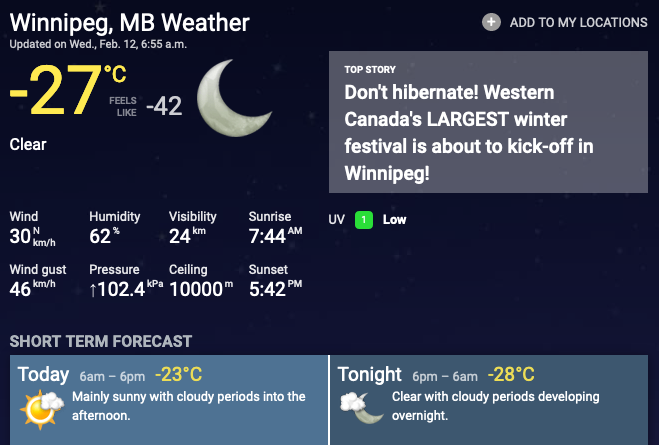Click the plus icon beside Add To My Locations
This screenshot has width=659, height=445.
[491, 22]
